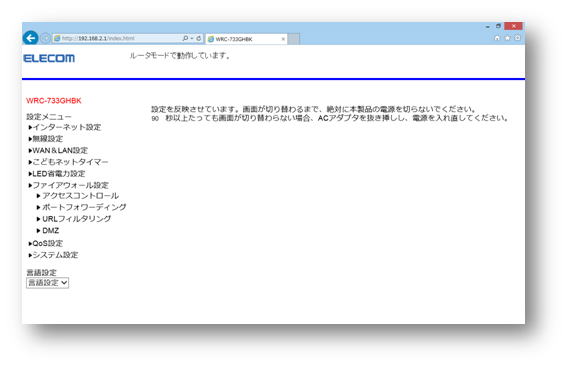567x366 pixels.
Task: Open the favorites star icon
Action: click(x=507, y=38)
